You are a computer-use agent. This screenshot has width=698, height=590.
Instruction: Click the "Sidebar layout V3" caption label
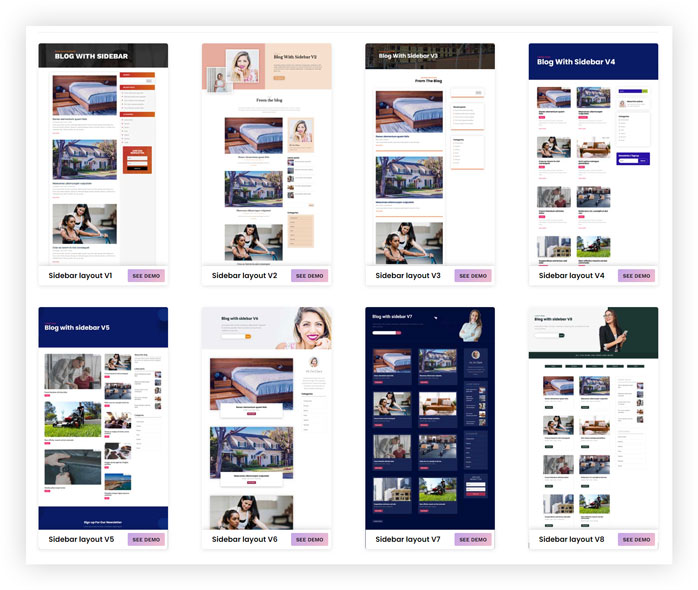[408, 276]
